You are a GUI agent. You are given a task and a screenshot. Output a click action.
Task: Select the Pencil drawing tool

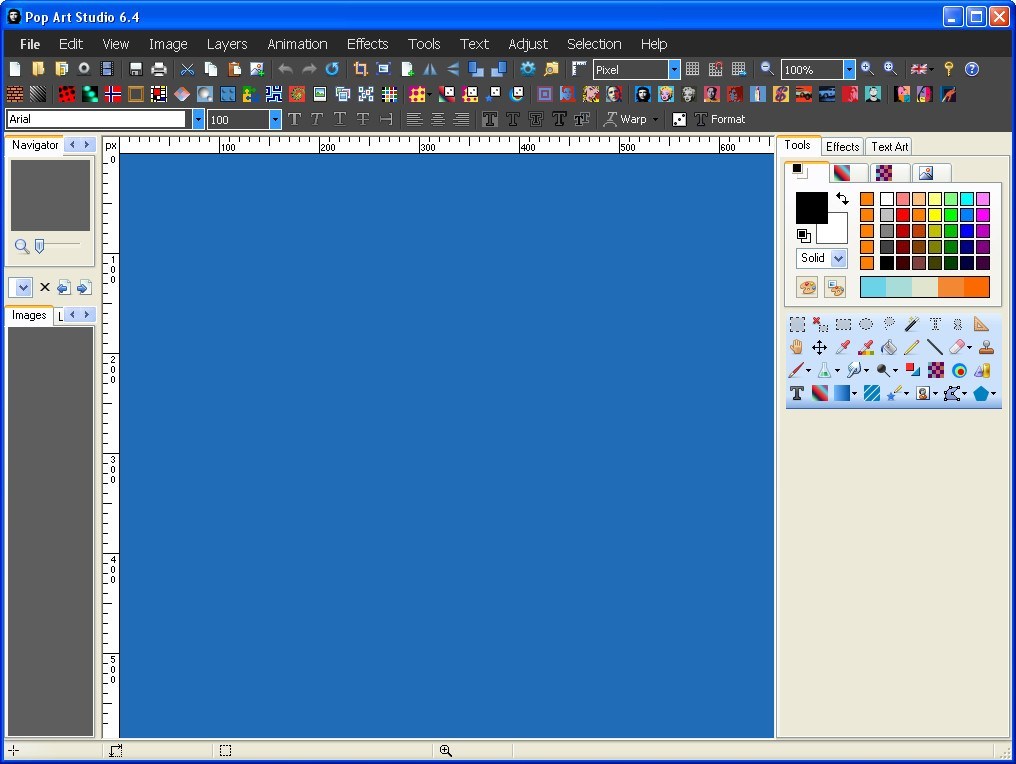click(x=911, y=347)
